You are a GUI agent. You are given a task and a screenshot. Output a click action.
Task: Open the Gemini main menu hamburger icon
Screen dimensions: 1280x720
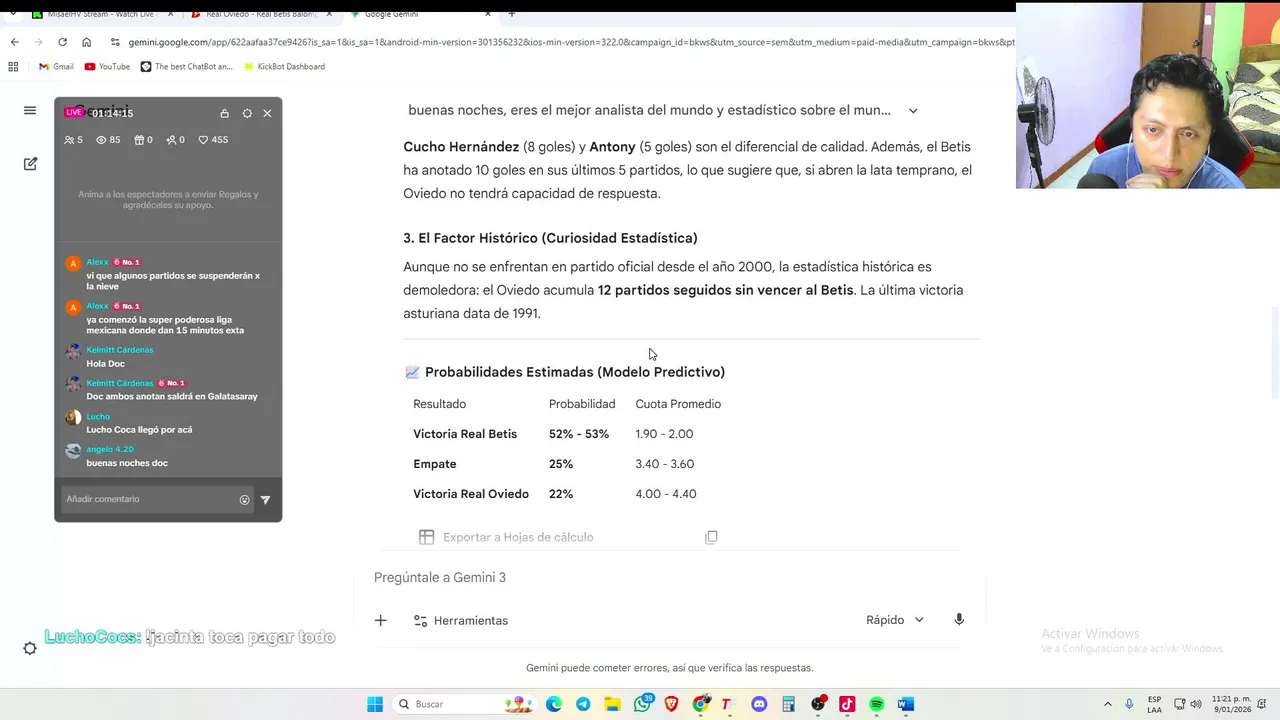[30, 110]
